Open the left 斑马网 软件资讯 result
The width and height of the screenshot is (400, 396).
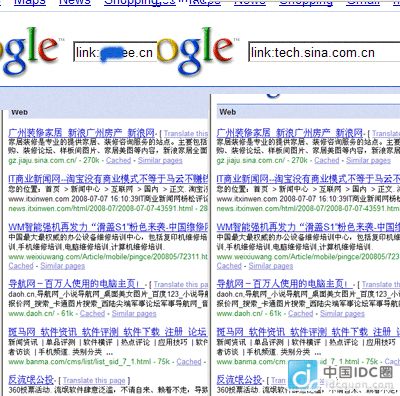[x=107, y=332]
